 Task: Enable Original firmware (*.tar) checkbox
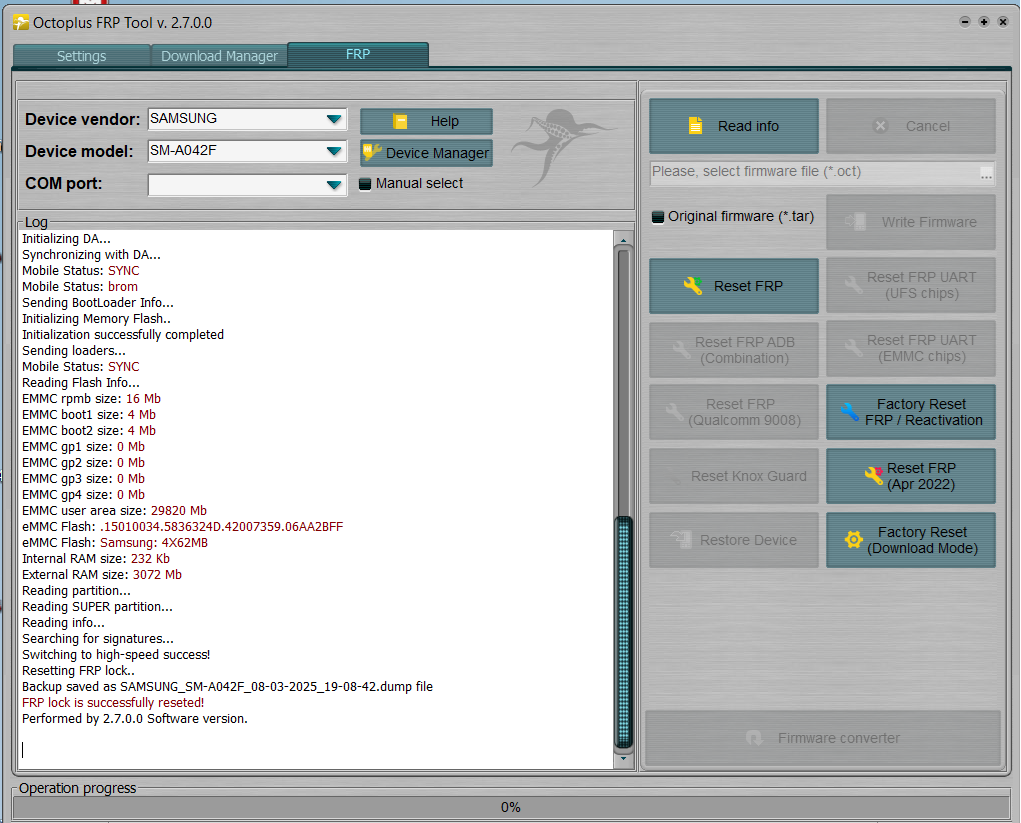(658, 217)
